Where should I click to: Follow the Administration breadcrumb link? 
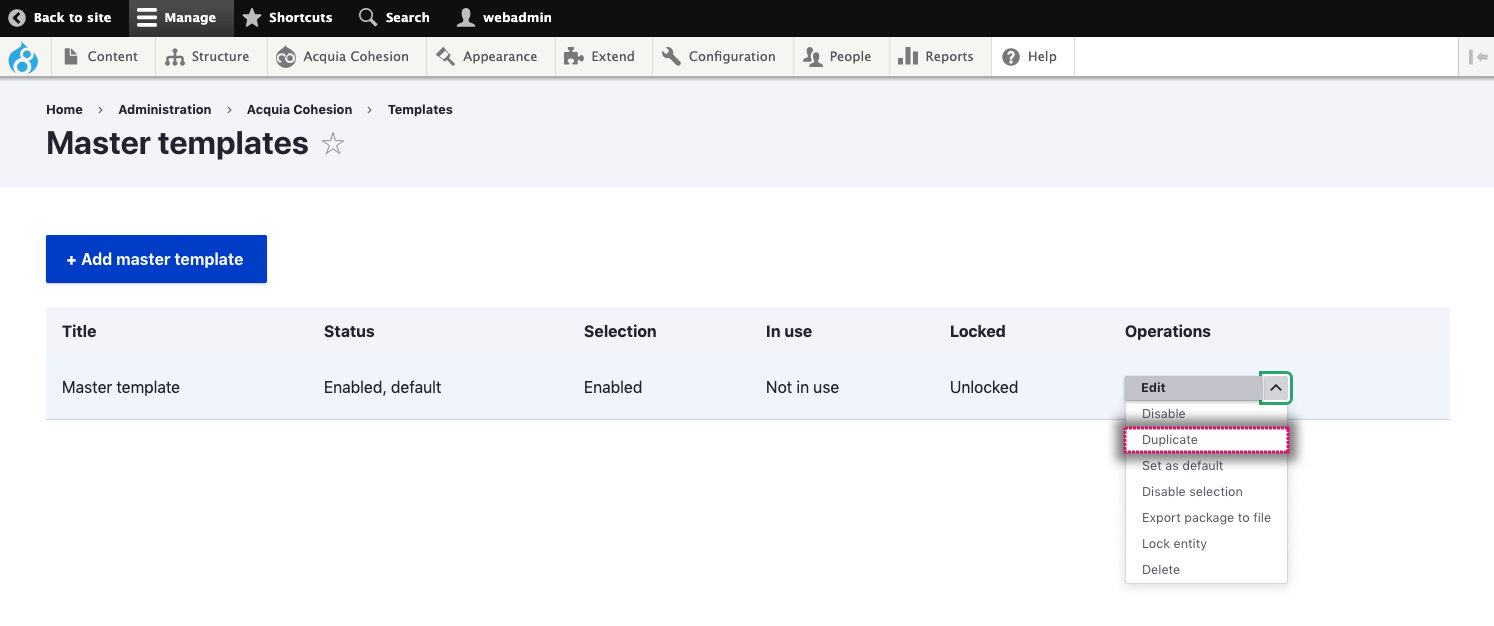[x=164, y=110]
